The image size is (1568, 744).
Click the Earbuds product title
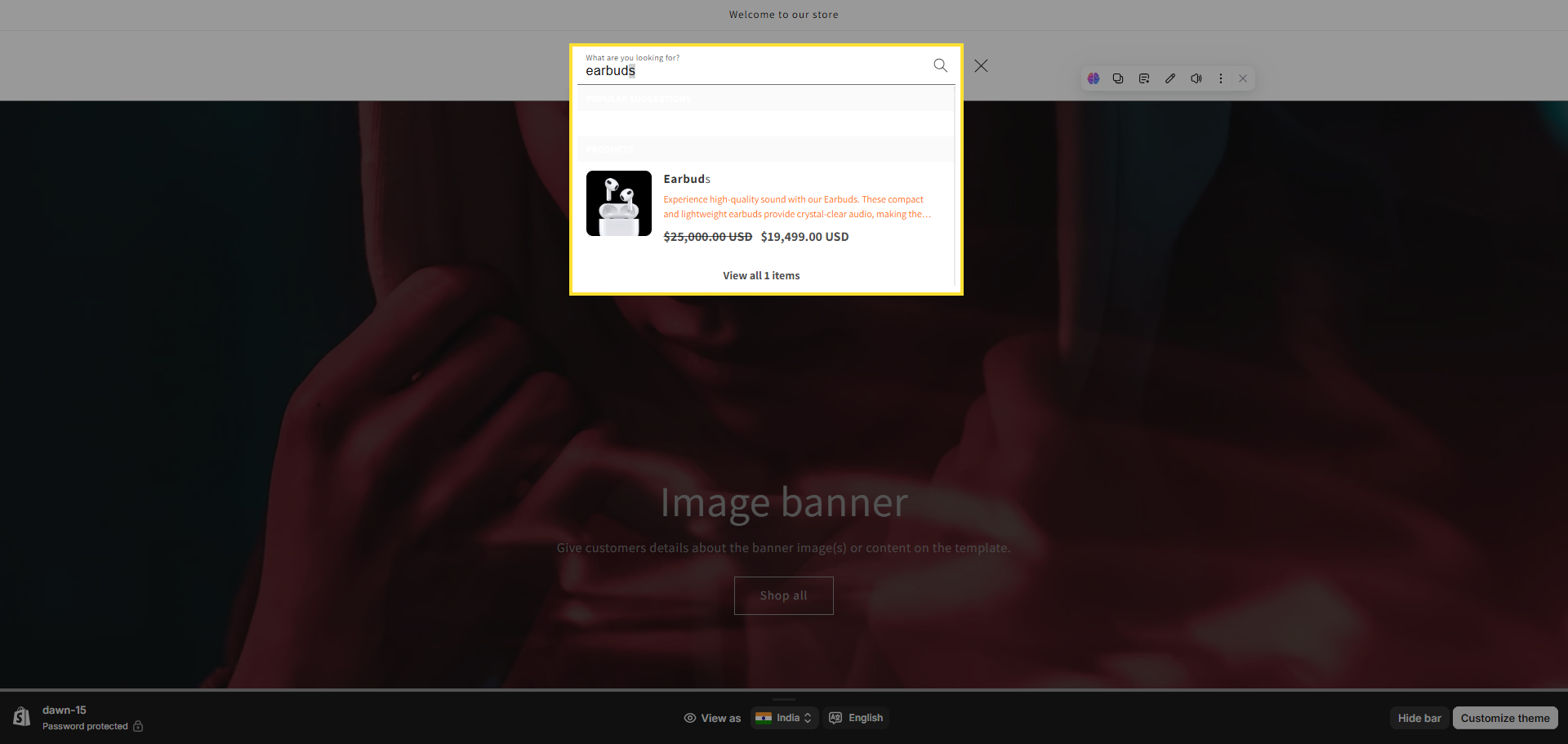click(686, 179)
